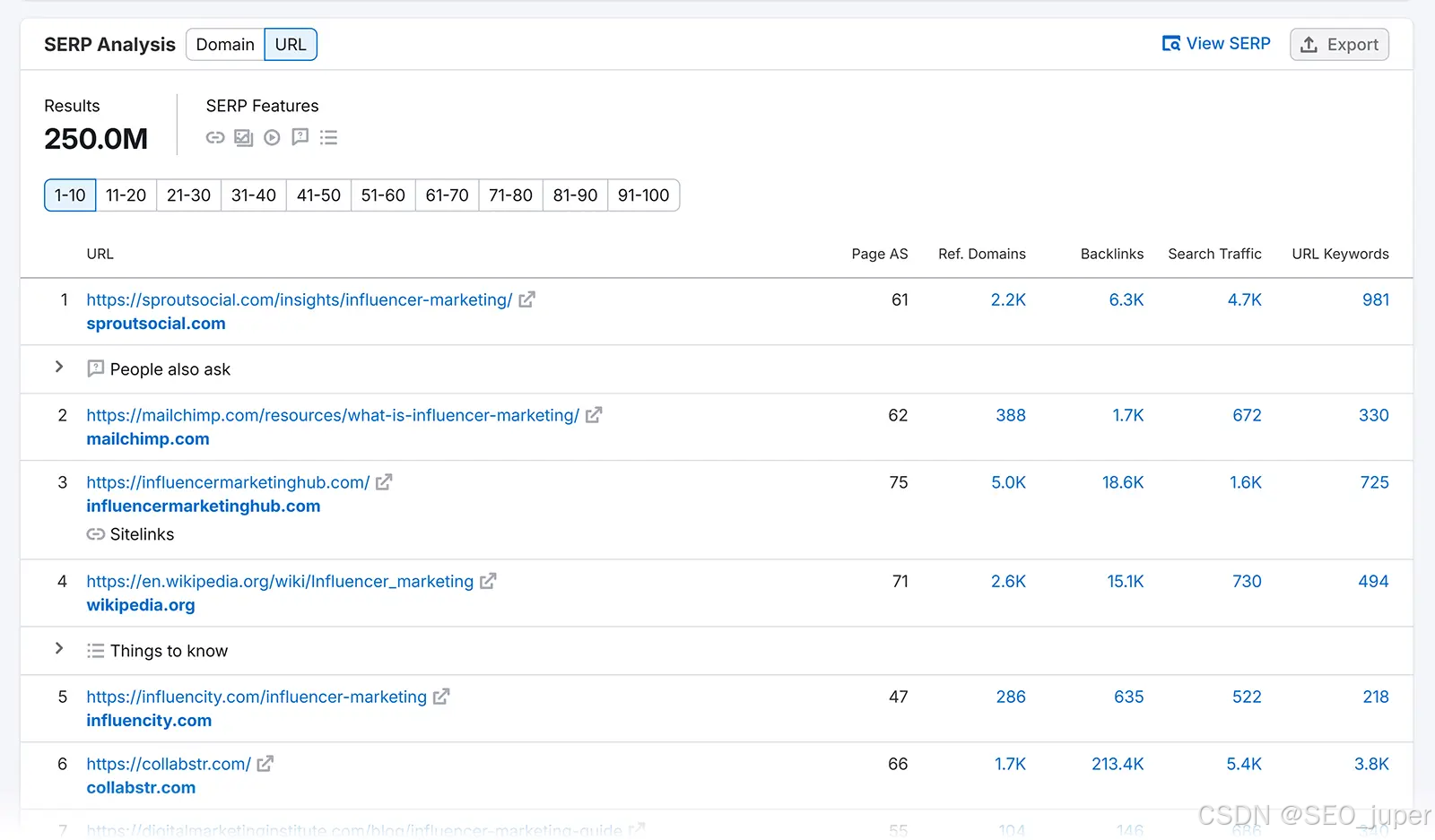Select the URL view toggle
The width and height of the screenshot is (1435, 840).
tap(291, 45)
